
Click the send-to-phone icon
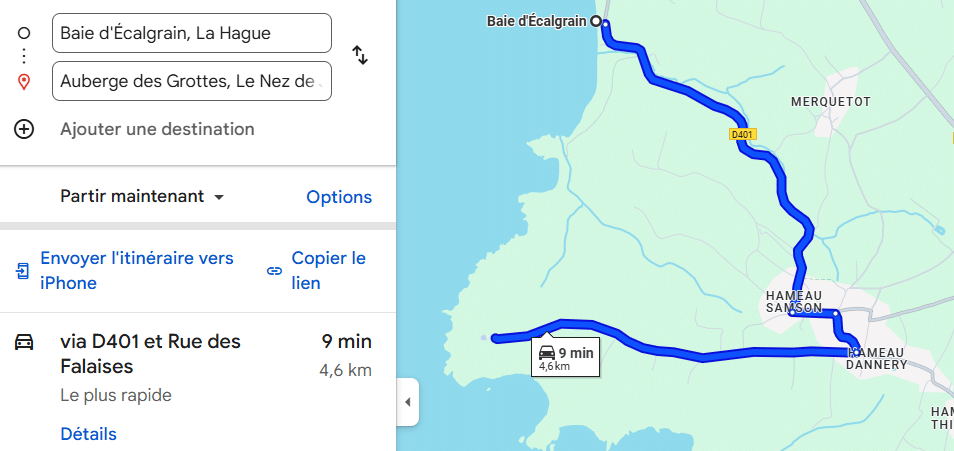click(x=23, y=271)
